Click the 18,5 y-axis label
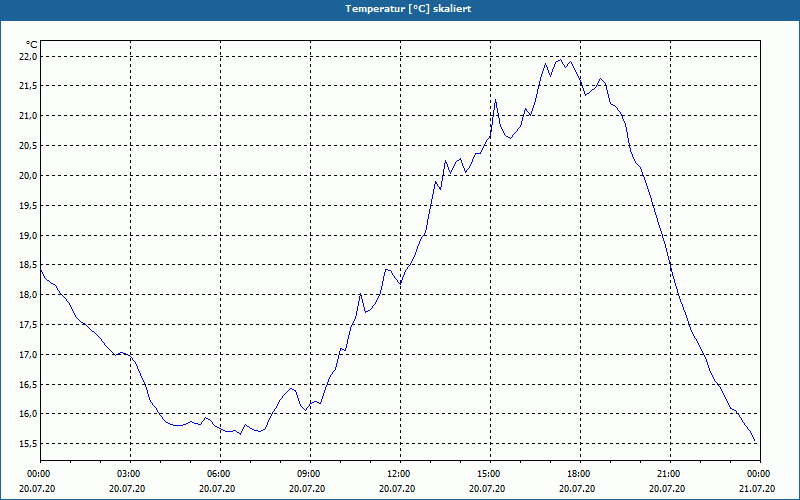Viewport: 800px width, 500px height. 28,265
